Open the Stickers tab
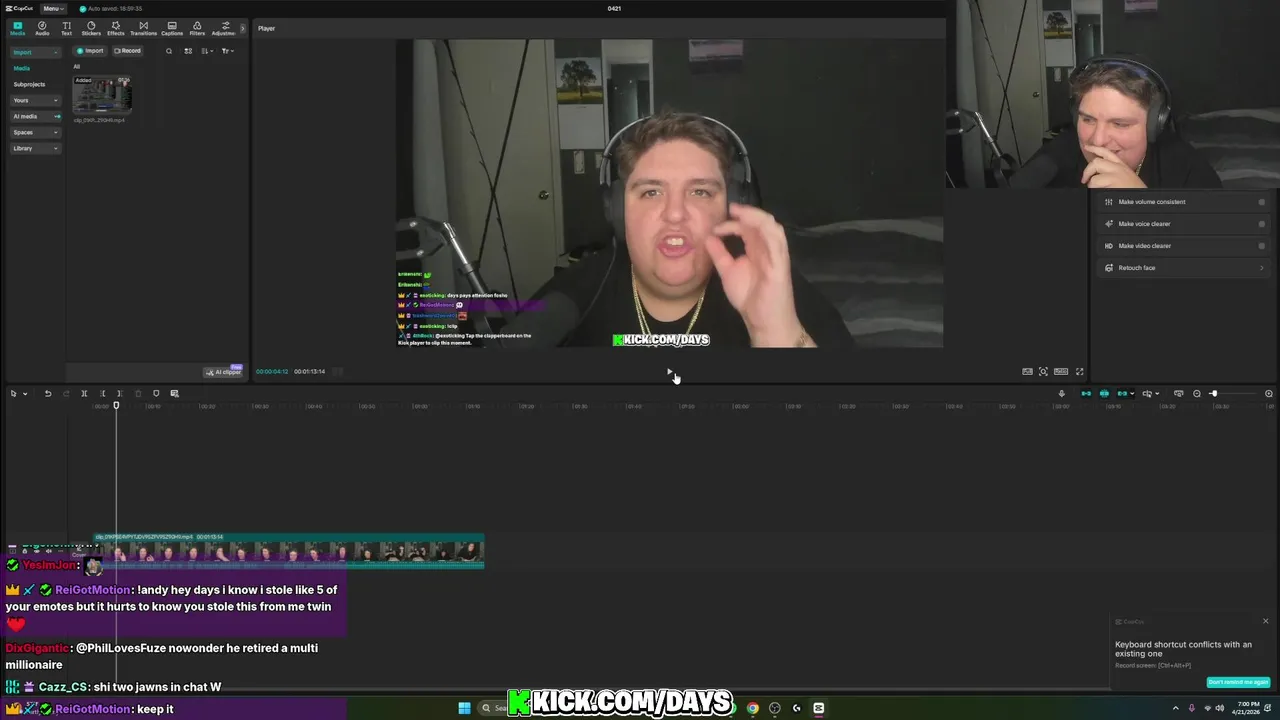Screen dimensions: 1280x720 [91, 28]
